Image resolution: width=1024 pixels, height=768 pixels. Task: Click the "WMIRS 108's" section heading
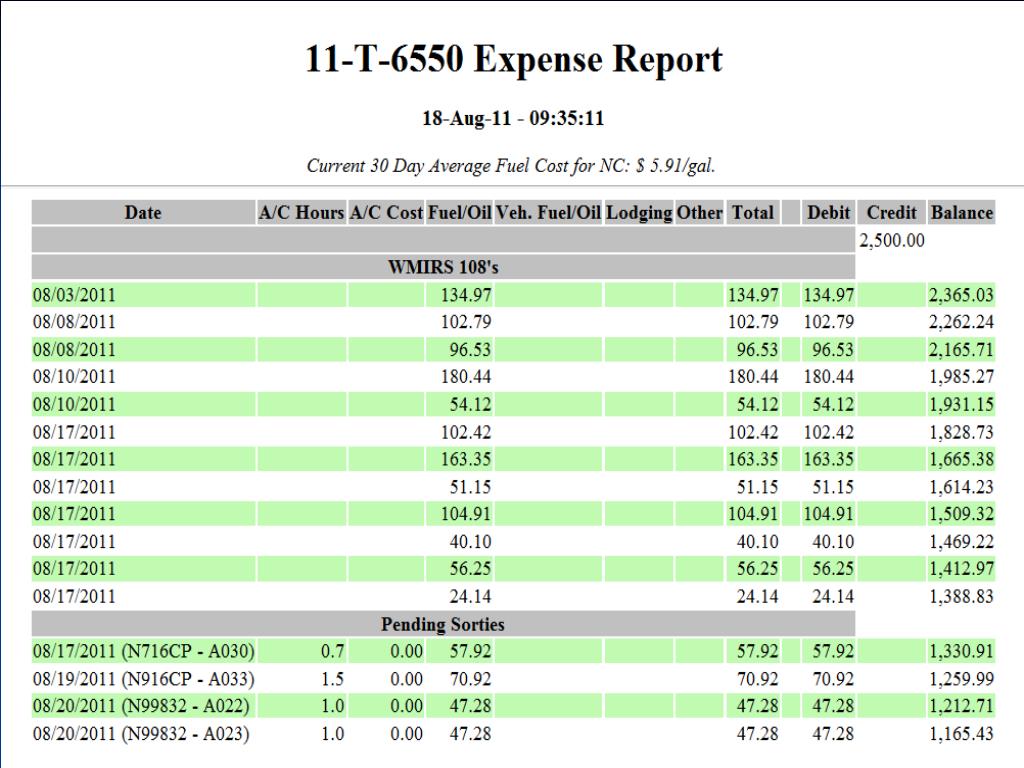coord(443,267)
